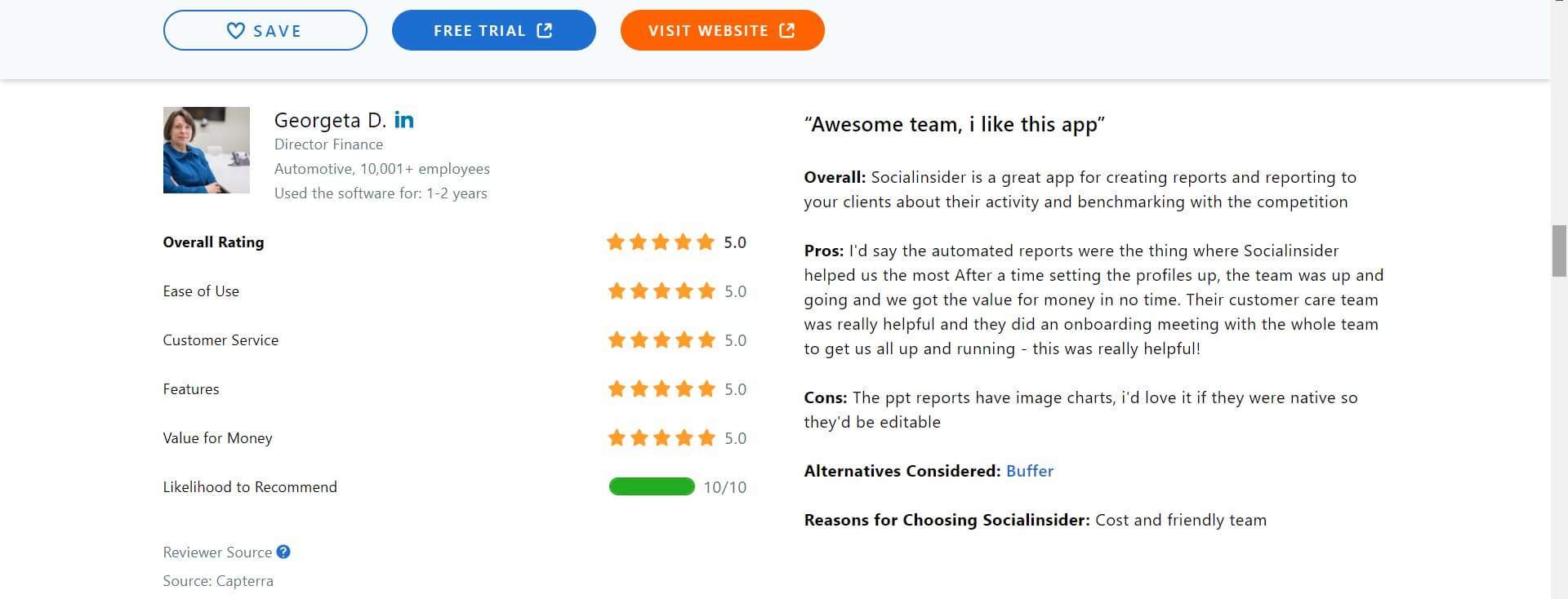Click the reviewer name Georgeta D.

(330, 120)
